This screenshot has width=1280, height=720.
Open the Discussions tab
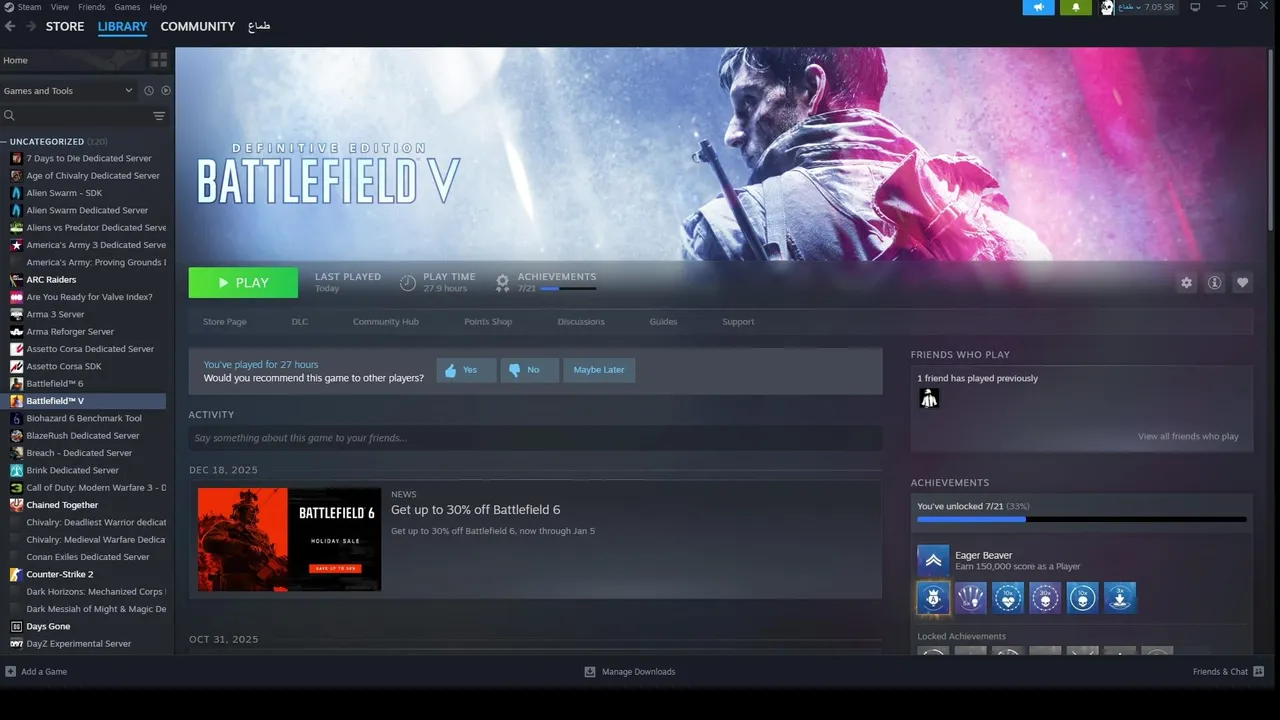[581, 322]
